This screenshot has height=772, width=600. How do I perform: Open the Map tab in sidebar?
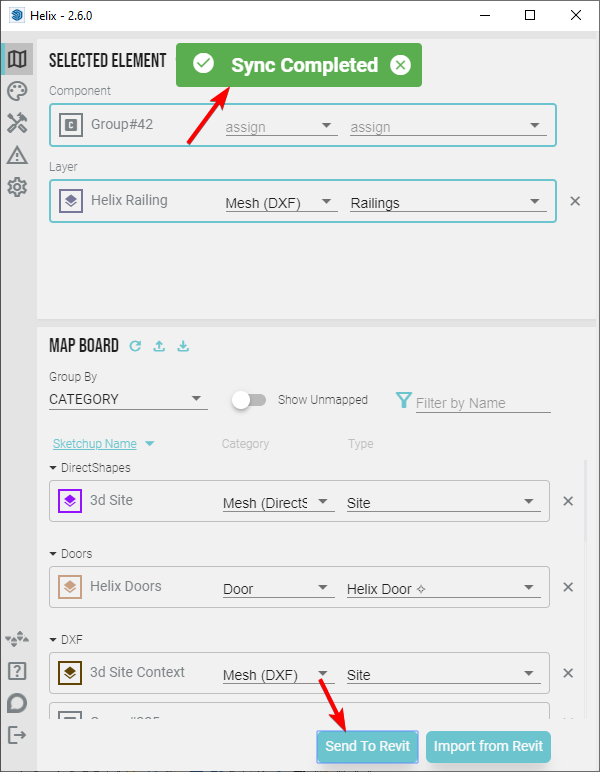[x=17, y=59]
